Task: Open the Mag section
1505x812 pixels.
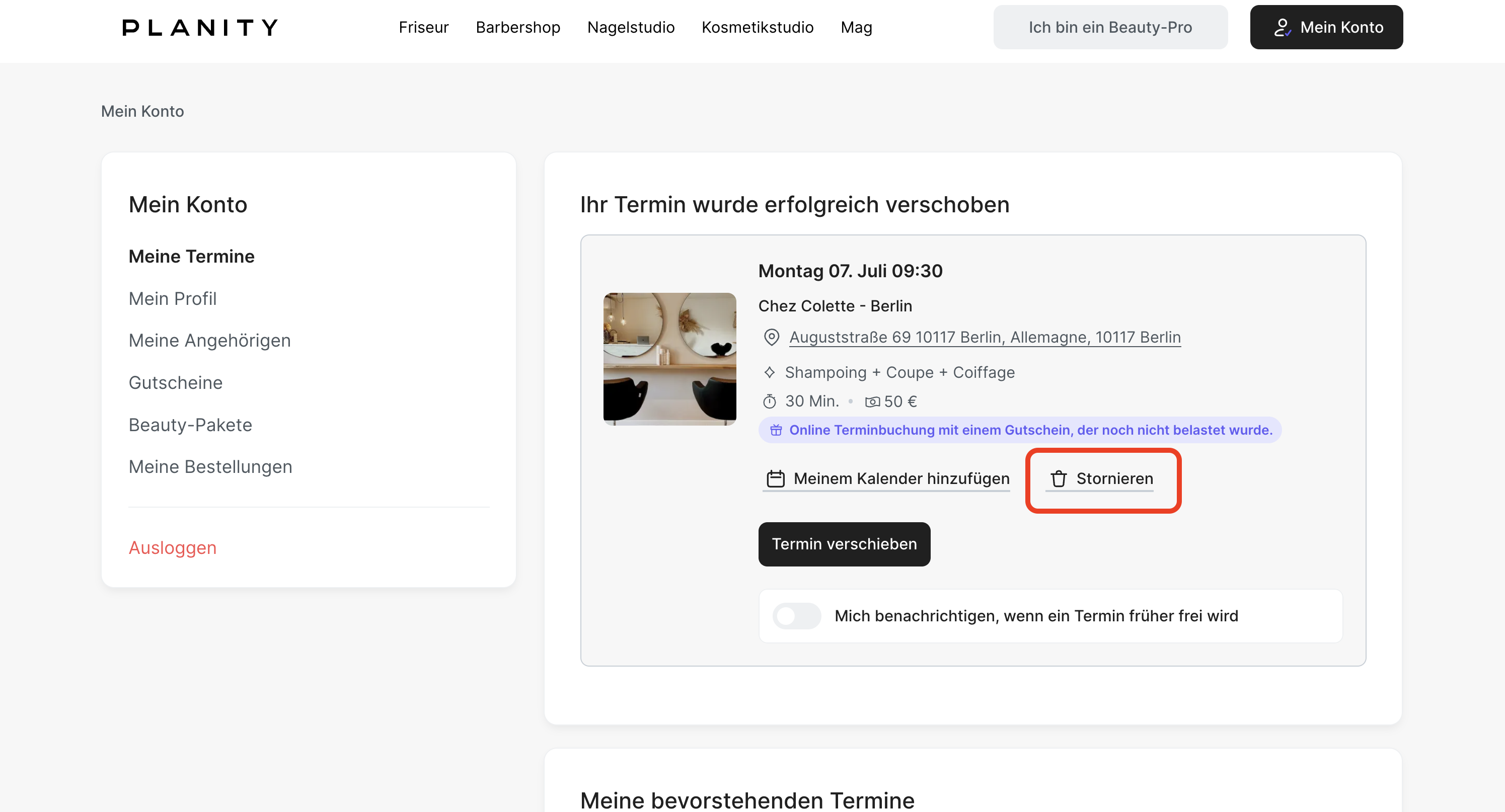Action: (856, 28)
